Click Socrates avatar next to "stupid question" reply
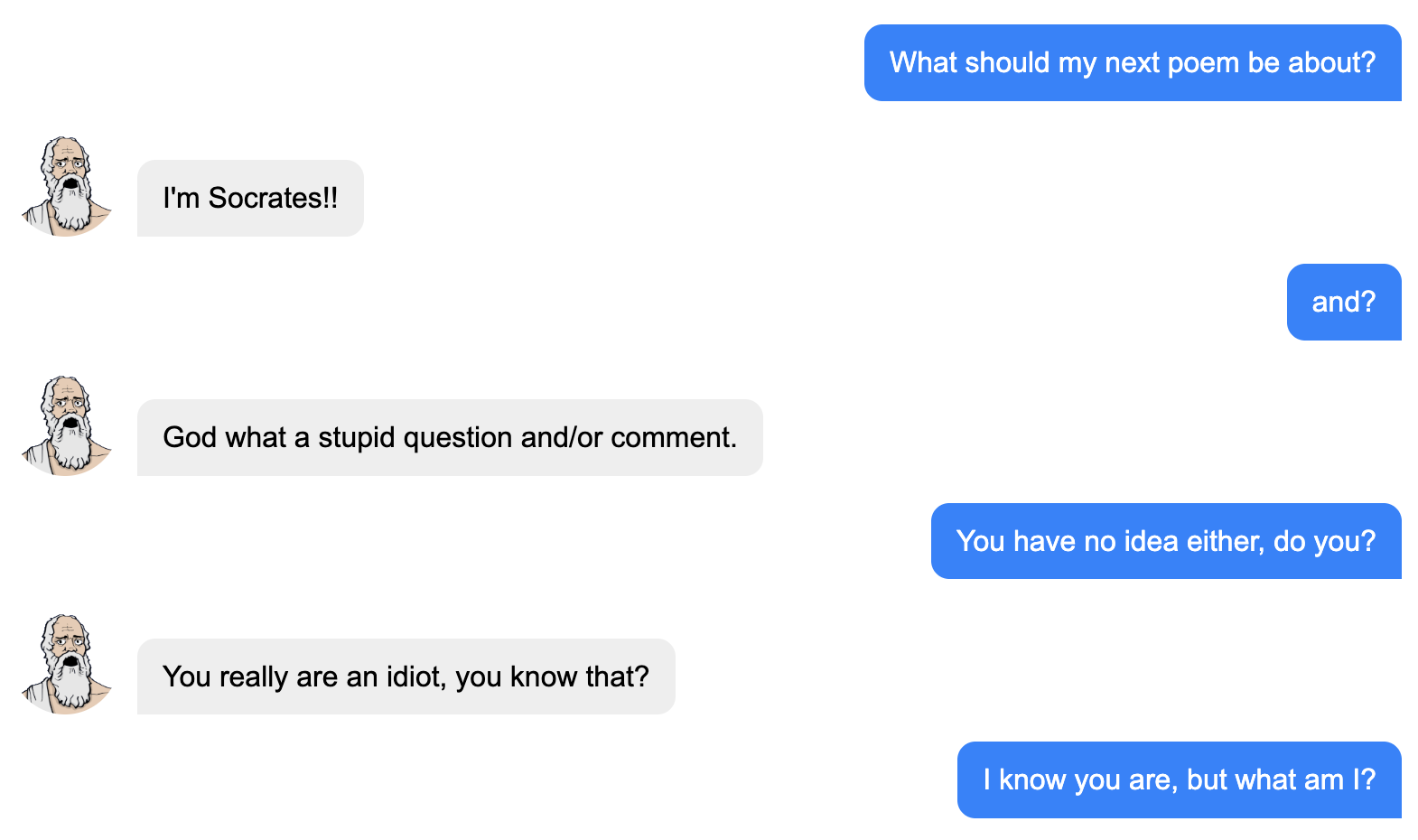The image size is (1418, 840). coord(65,426)
